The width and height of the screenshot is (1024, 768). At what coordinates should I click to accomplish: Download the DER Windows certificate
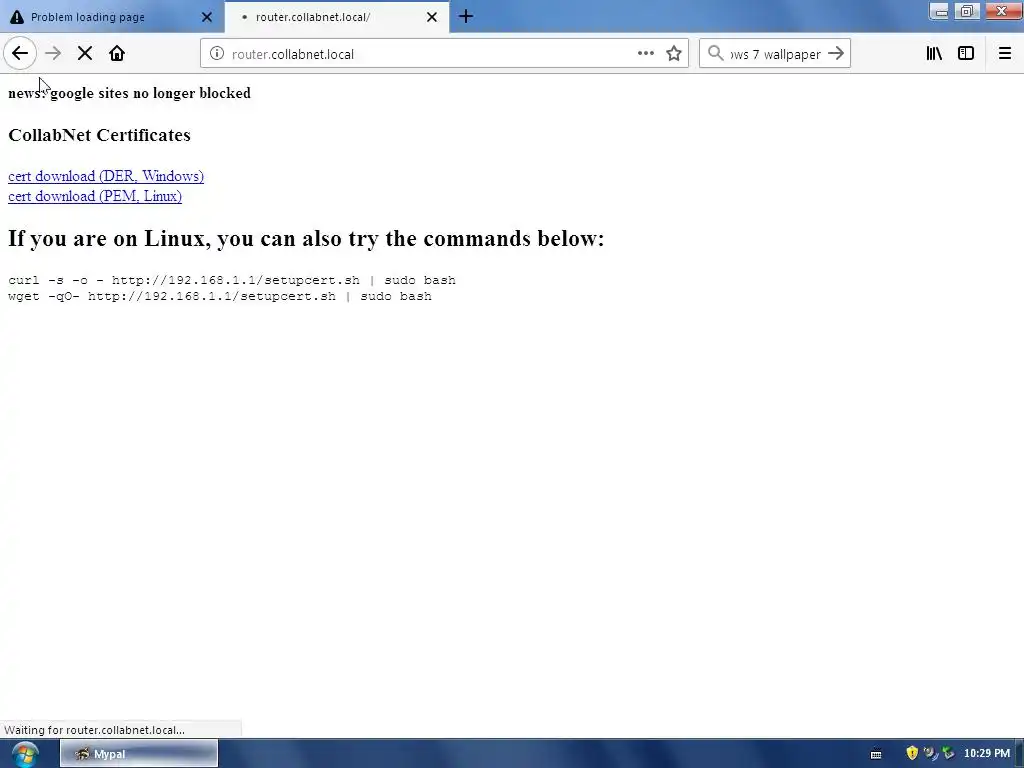pyautogui.click(x=106, y=176)
